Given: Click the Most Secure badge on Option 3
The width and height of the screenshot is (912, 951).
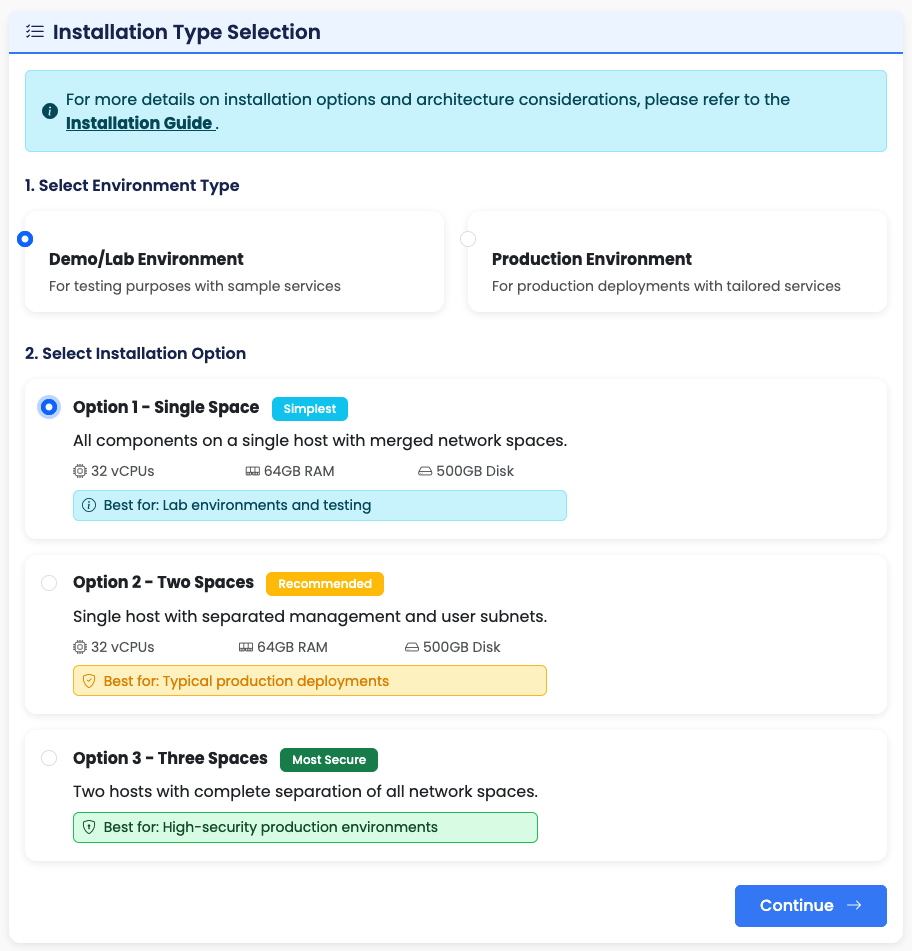Looking at the screenshot, I should point(329,760).
